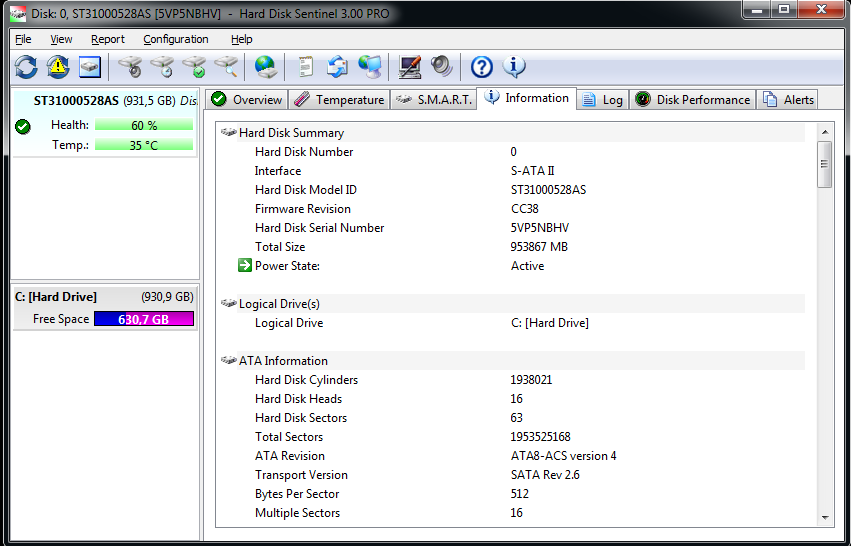
Task: Click the ATA Revision value ATA8-ACS version 4
Action: (563, 455)
